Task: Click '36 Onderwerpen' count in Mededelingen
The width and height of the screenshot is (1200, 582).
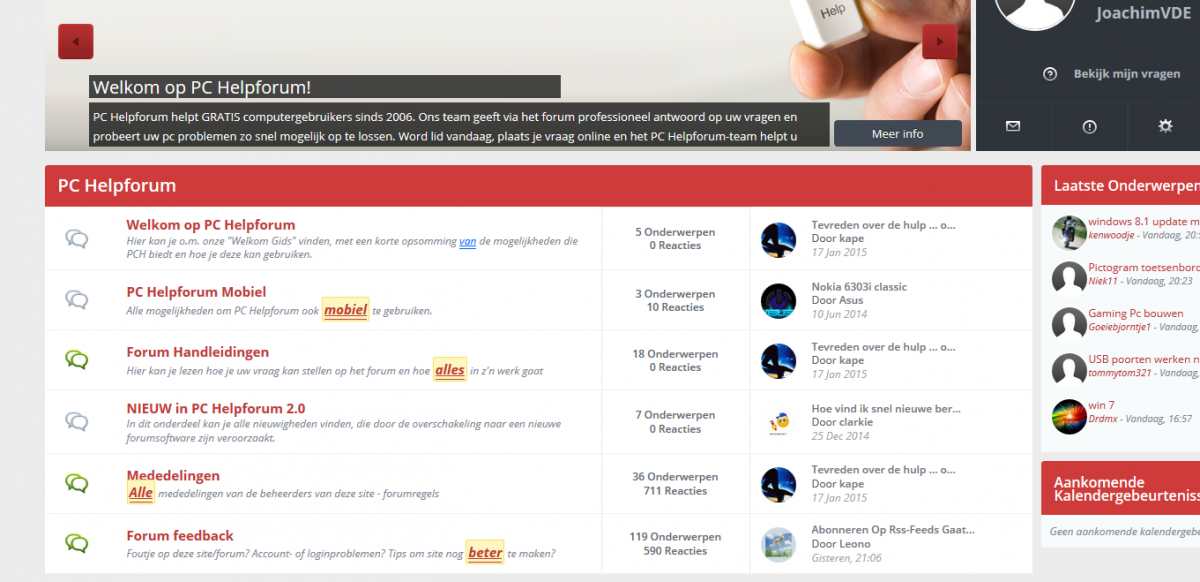Action: 675,477
